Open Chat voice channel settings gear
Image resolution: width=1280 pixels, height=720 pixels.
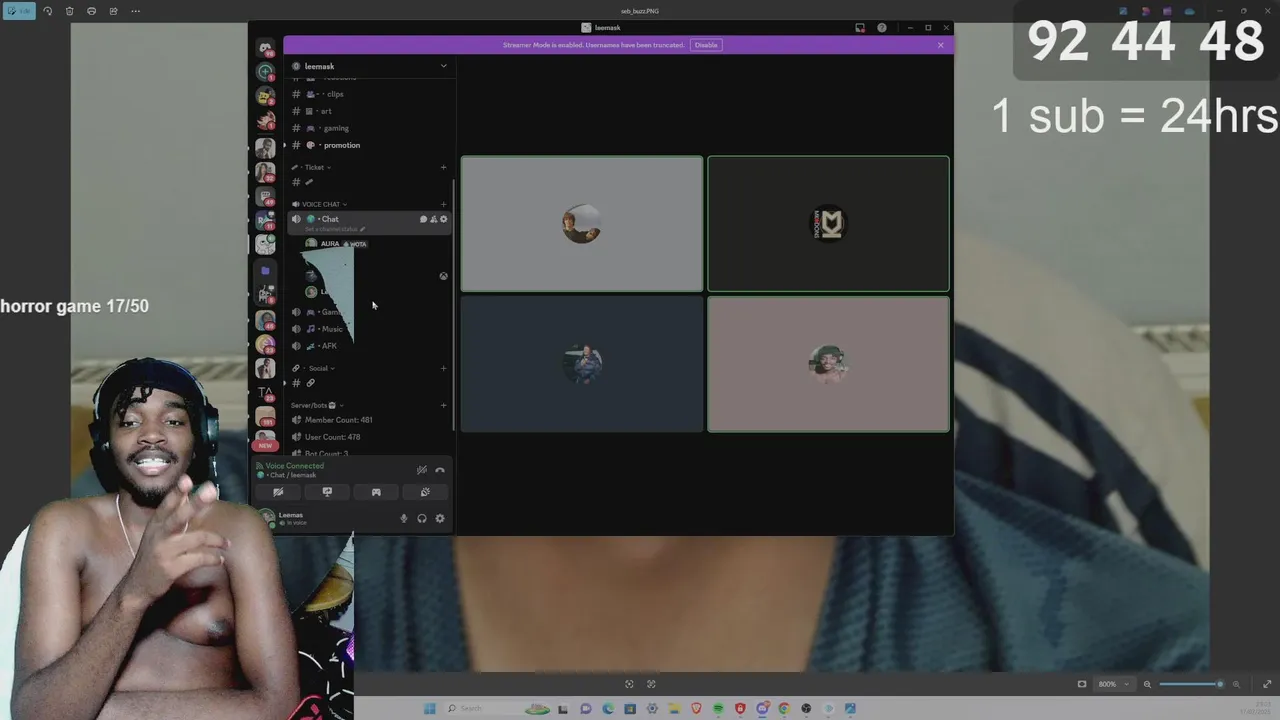[x=444, y=219]
